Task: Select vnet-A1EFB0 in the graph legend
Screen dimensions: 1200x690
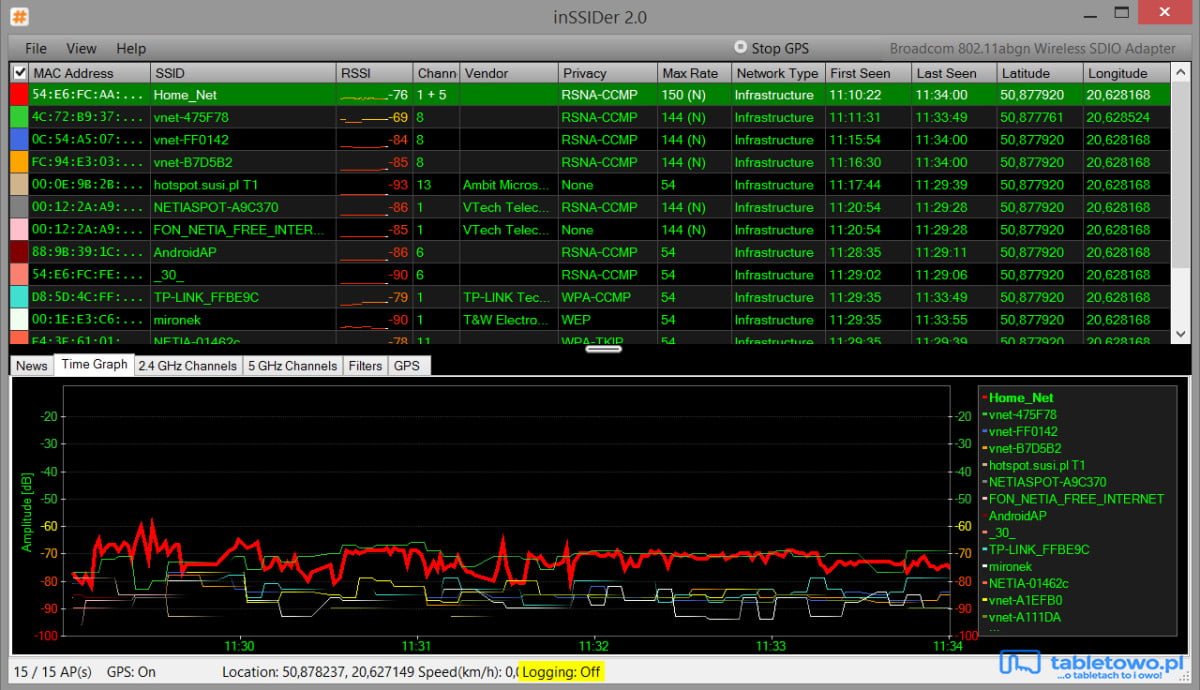Action: pyautogui.click(x=1025, y=601)
